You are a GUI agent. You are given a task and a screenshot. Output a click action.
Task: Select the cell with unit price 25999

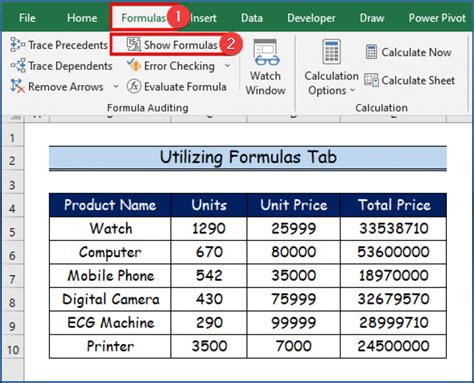click(x=294, y=229)
